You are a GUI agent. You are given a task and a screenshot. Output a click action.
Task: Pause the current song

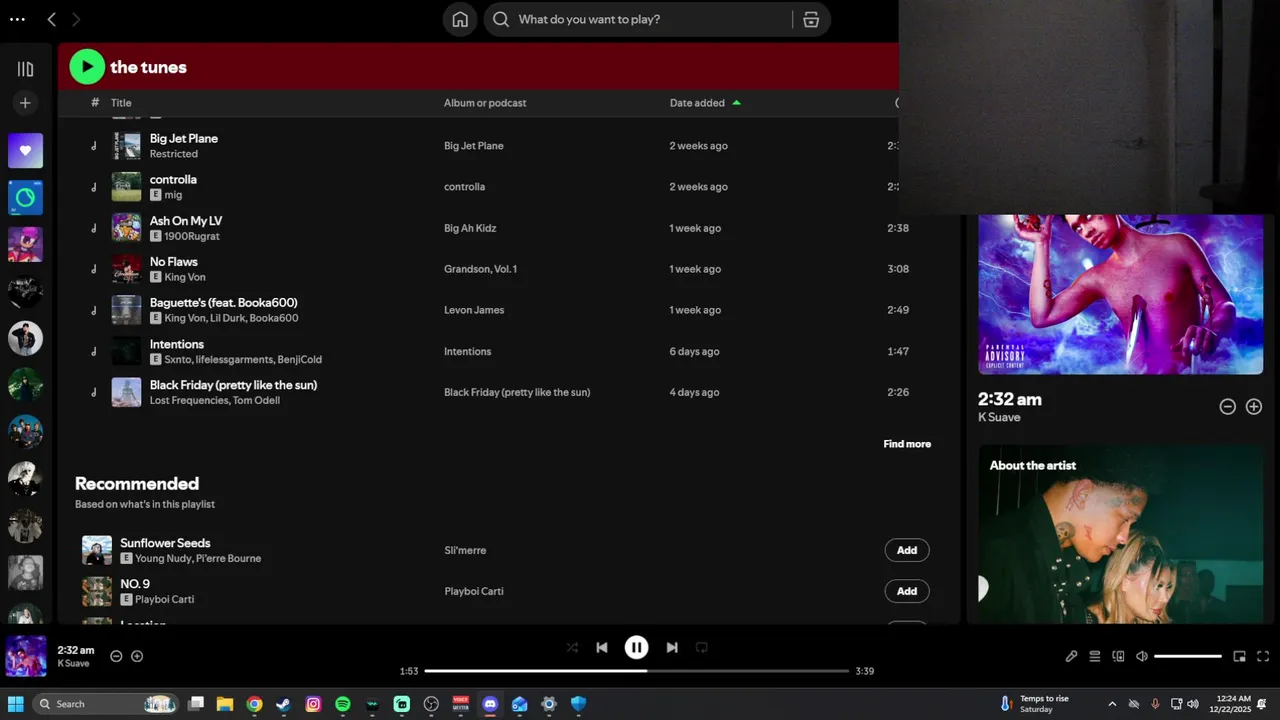(637, 647)
